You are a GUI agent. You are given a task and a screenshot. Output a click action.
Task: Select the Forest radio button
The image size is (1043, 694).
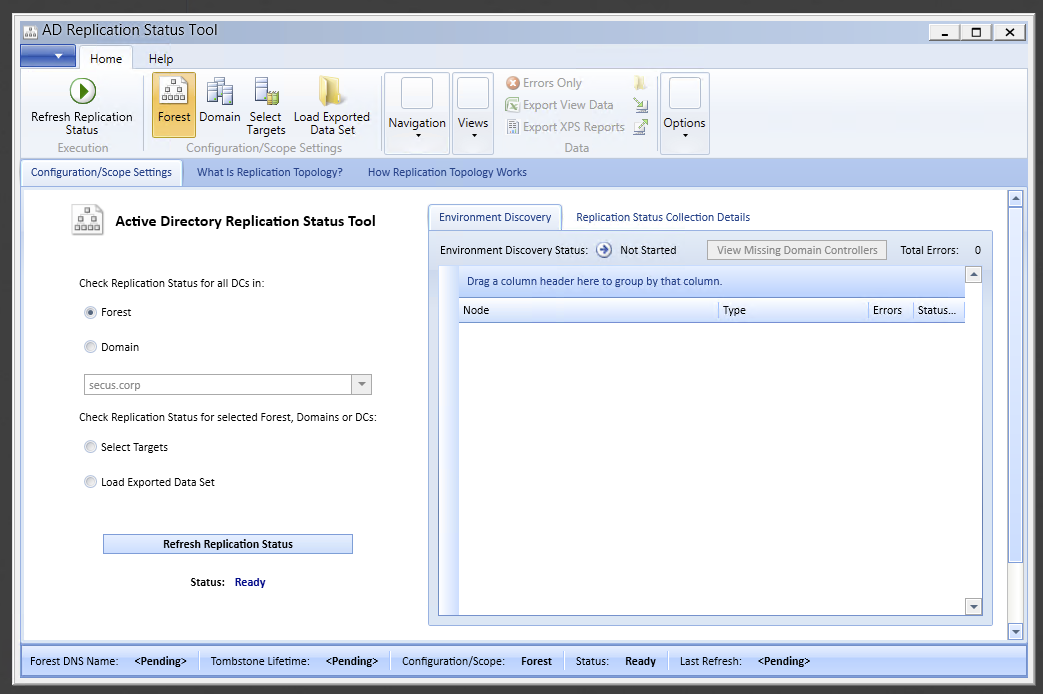tap(90, 312)
